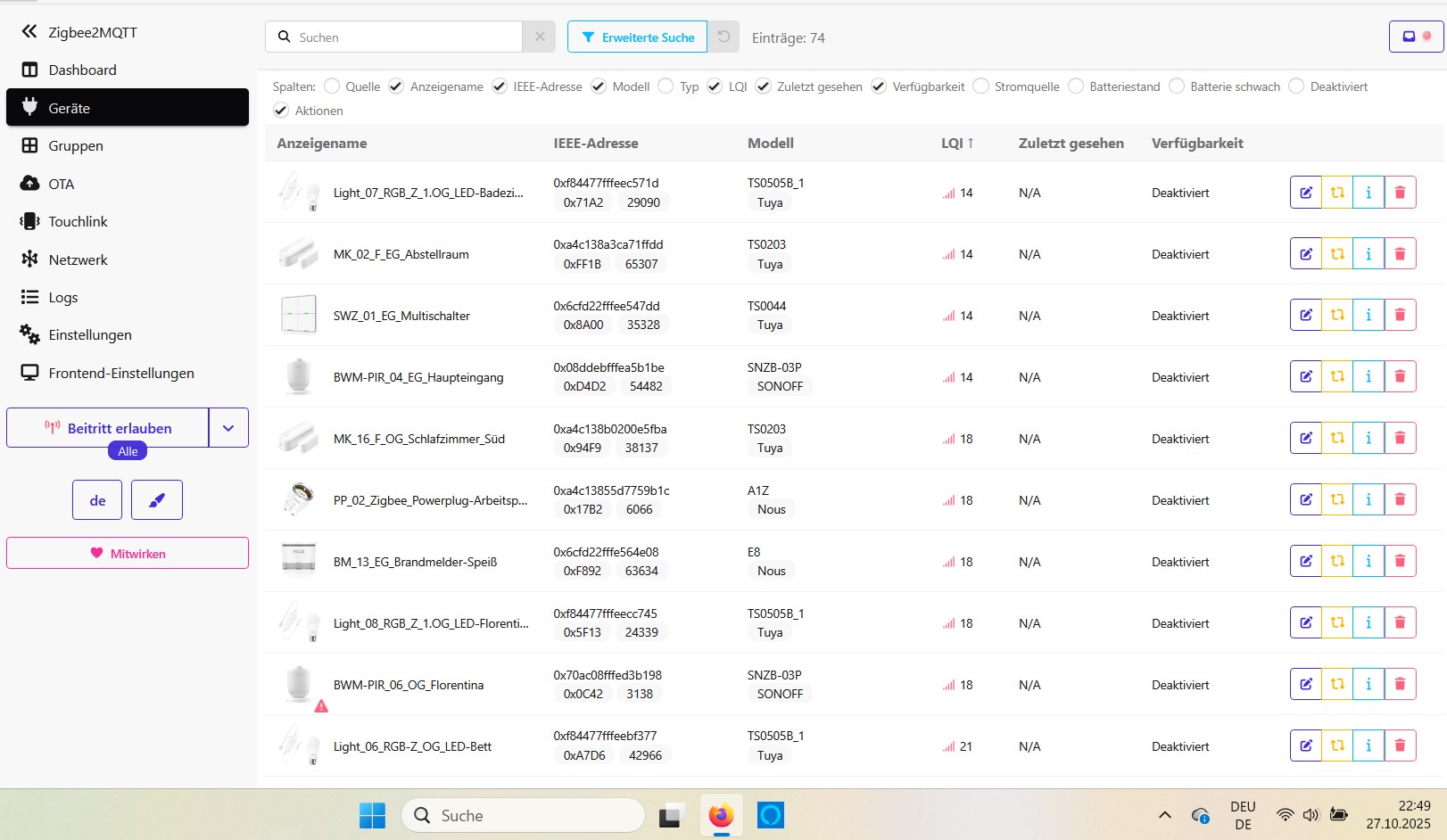The image size is (1447, 840).
Task: Show info for MK_02_F_EG_Abstellraum
Action: tap(1368, 254)
